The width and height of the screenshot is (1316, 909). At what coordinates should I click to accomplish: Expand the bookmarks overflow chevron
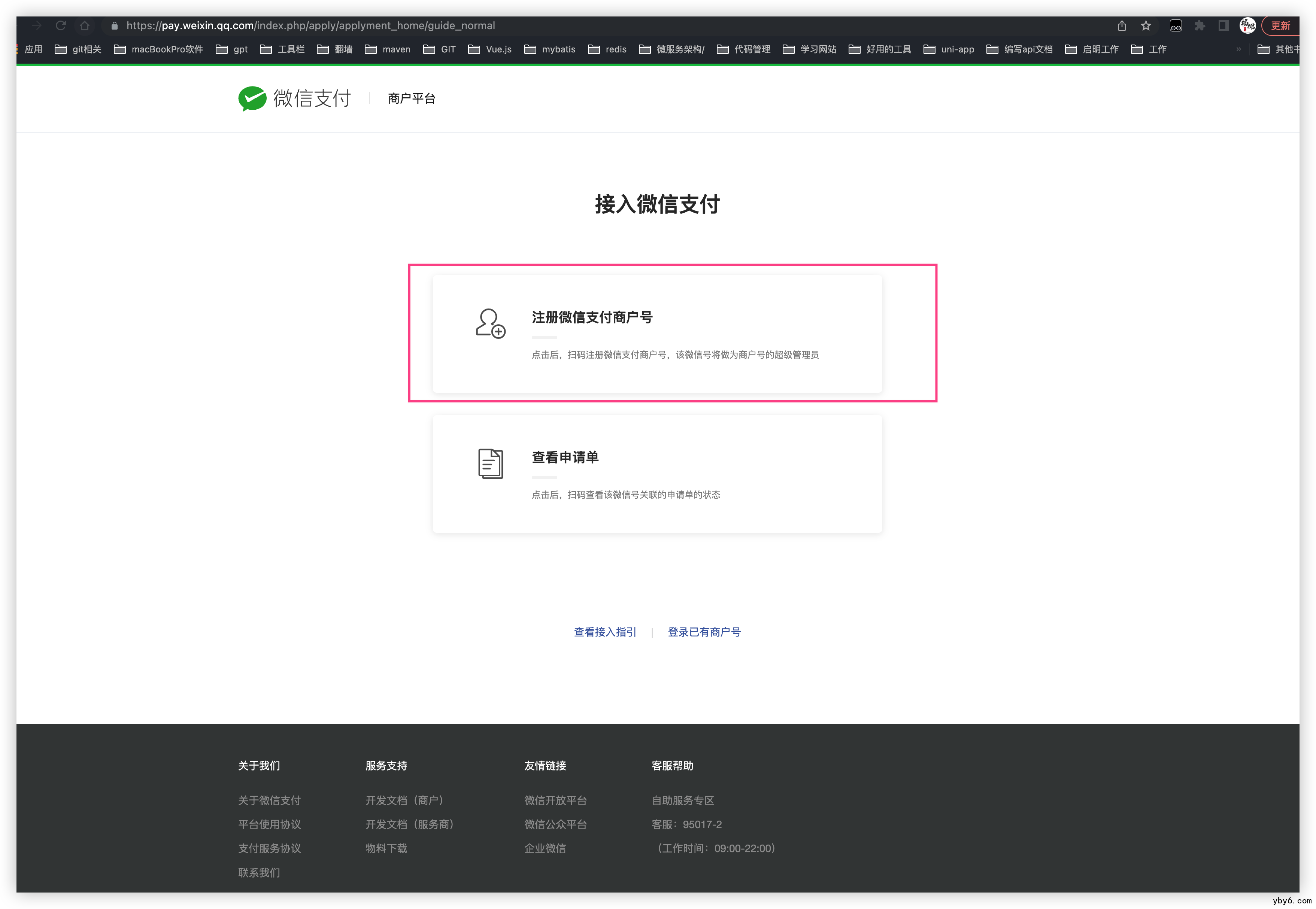[1238, 49]
